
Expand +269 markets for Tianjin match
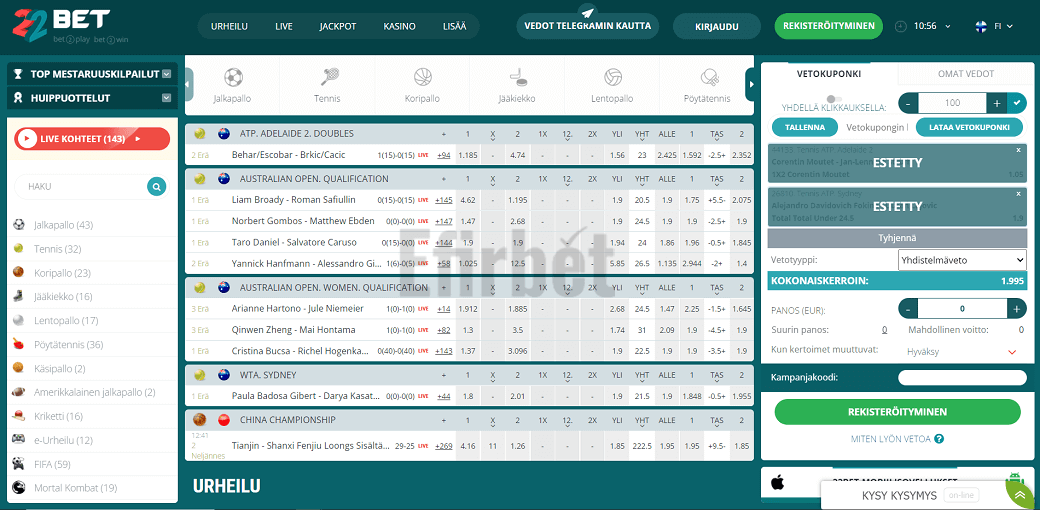[x=444, y=446]
